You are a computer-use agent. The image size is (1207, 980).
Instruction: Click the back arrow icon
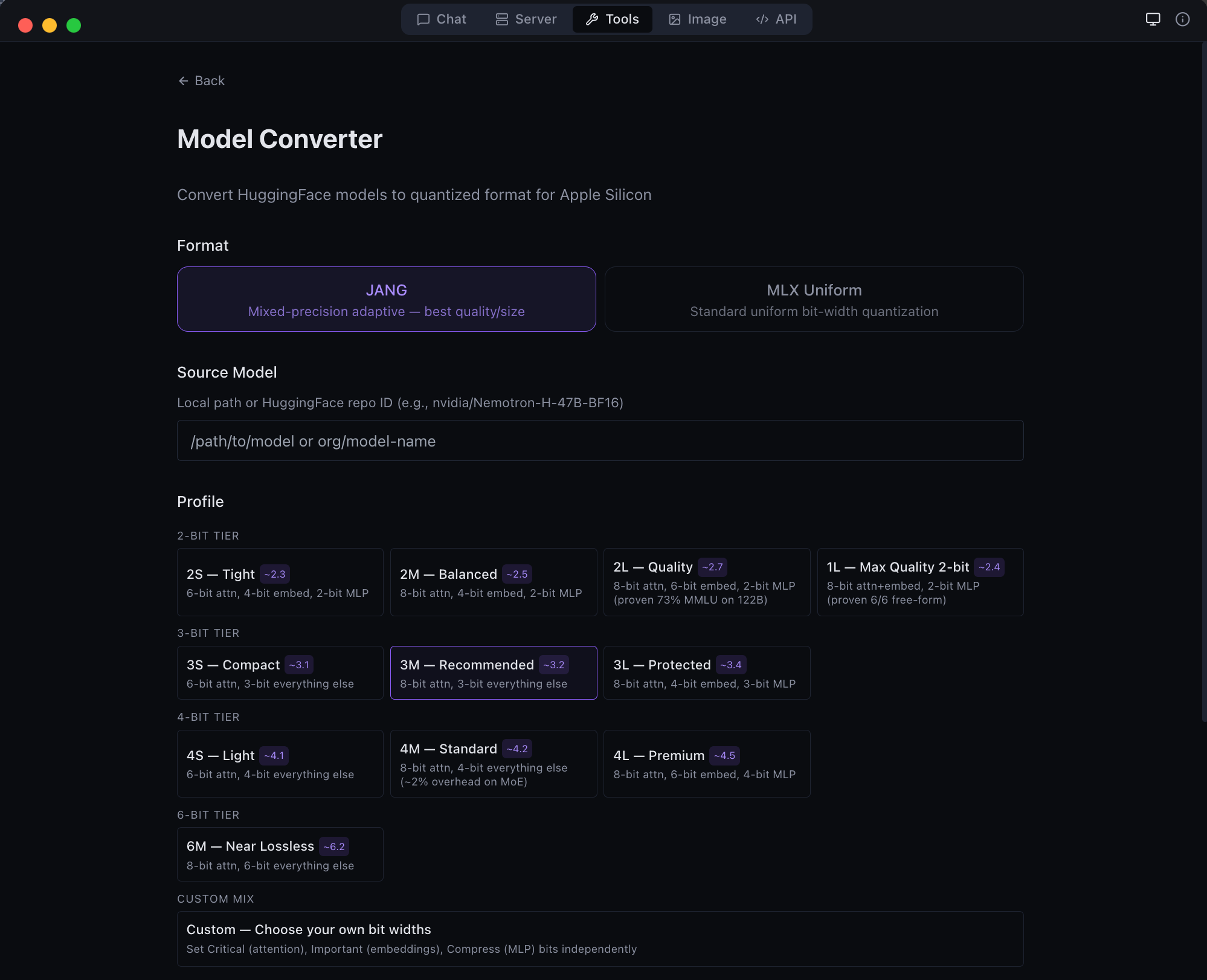[184, 80]
